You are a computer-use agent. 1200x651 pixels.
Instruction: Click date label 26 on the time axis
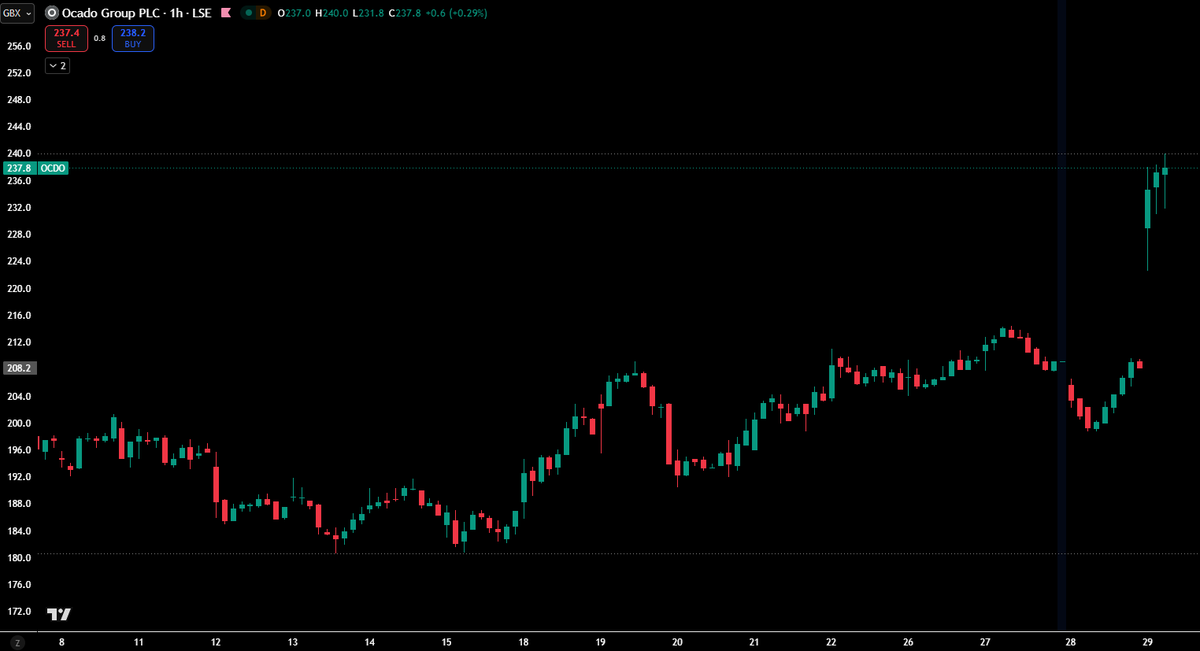pyautogui.click(x=909, y=642)
